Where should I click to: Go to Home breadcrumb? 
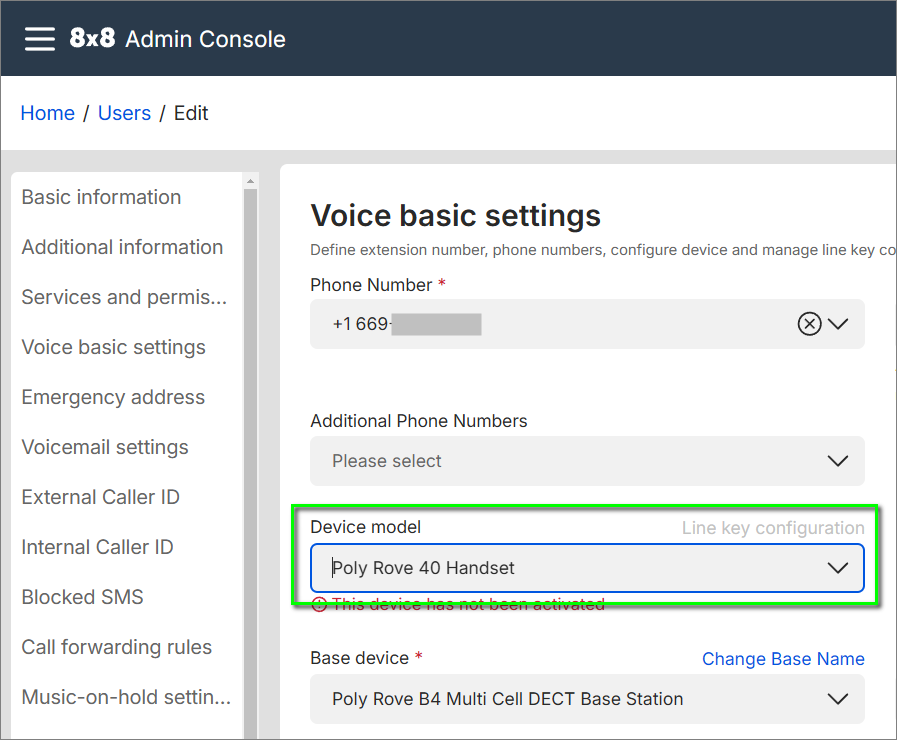point(47,113)
